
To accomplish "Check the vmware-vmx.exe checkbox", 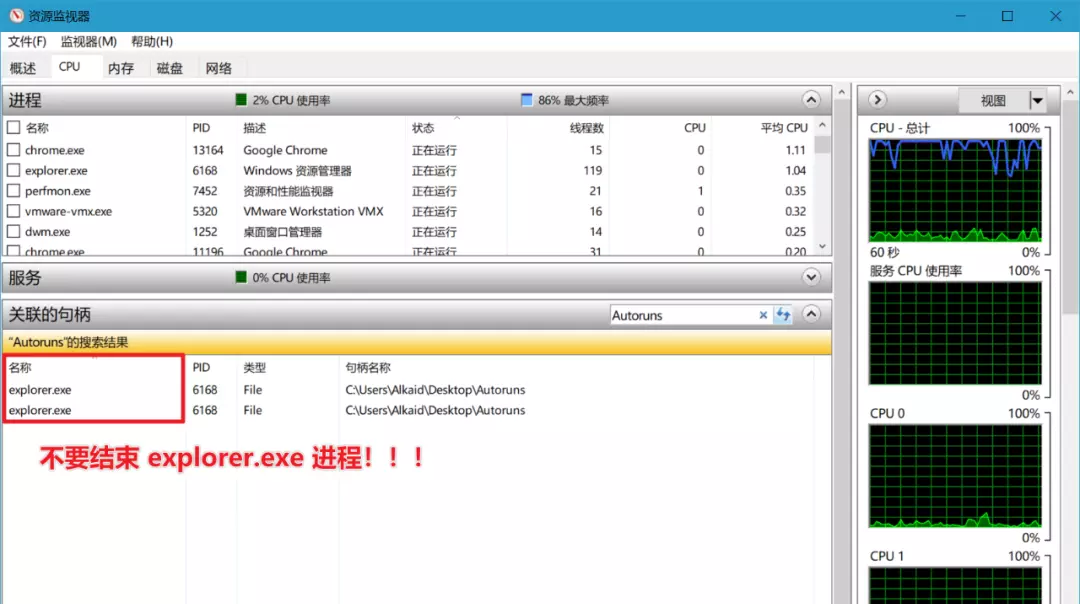I will click(13, 211).
